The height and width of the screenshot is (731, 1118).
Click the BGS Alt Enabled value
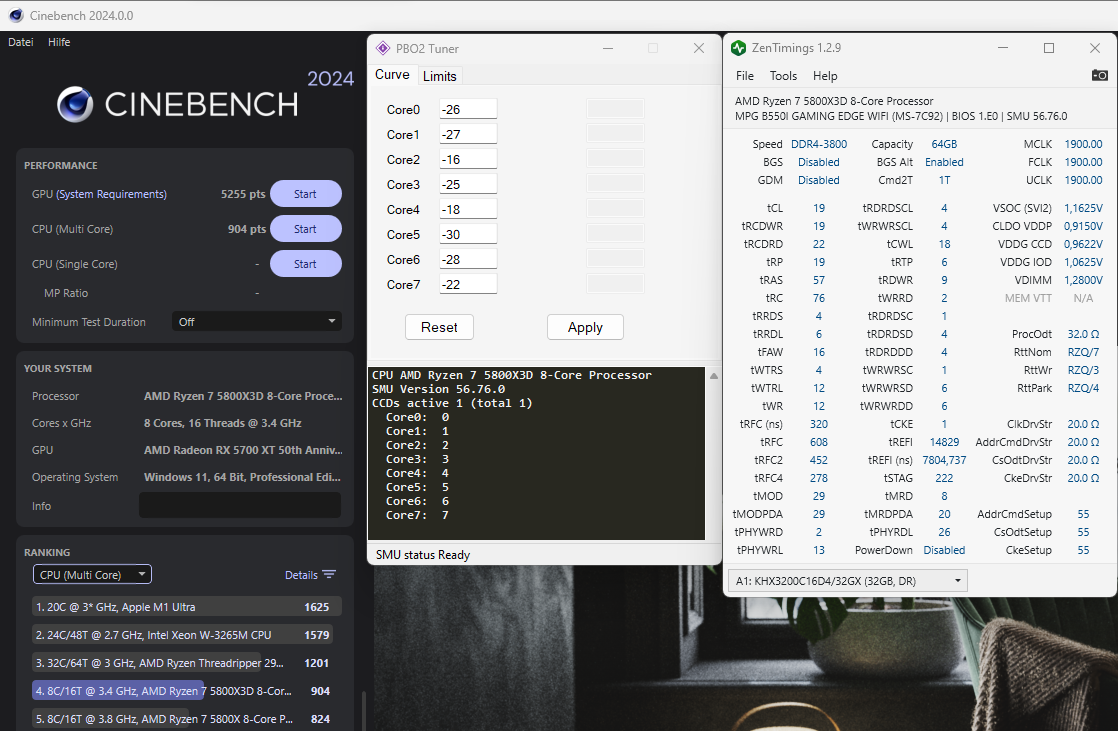point(944,162)
